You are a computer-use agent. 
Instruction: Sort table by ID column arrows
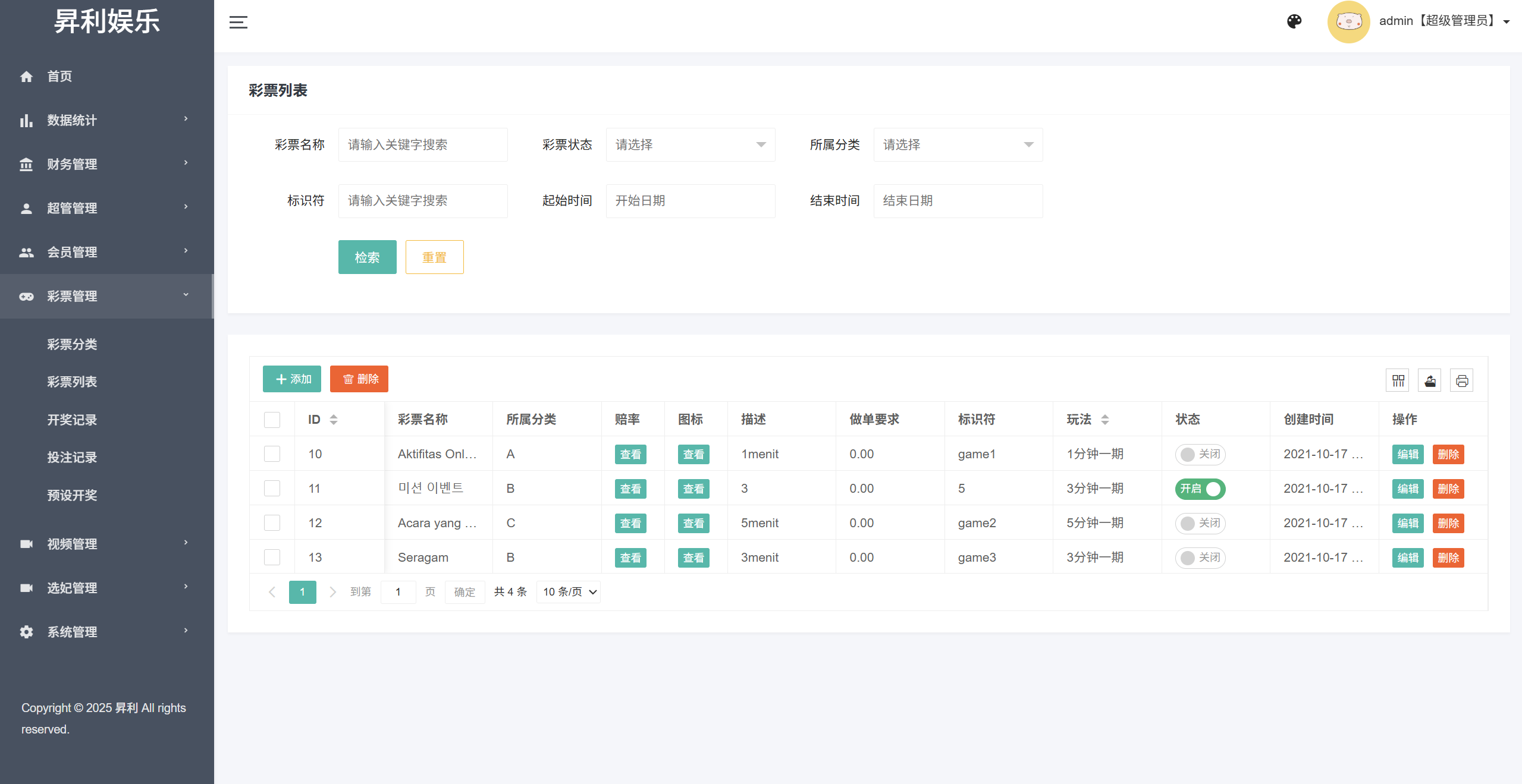click(x=334, y=420)
